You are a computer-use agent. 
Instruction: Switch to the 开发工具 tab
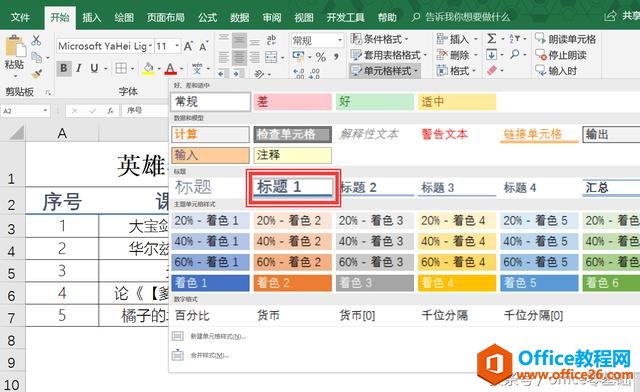click(x=345, y=17)
